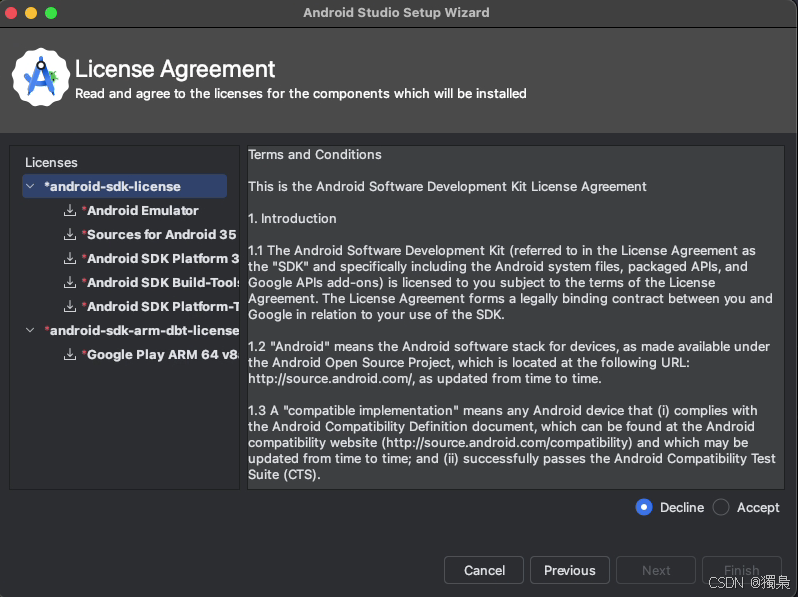Viewport: 798px width, 597px height.
Task: Select the android-sdk-arm-dbt-license entry label
Action: coord(146,331)
